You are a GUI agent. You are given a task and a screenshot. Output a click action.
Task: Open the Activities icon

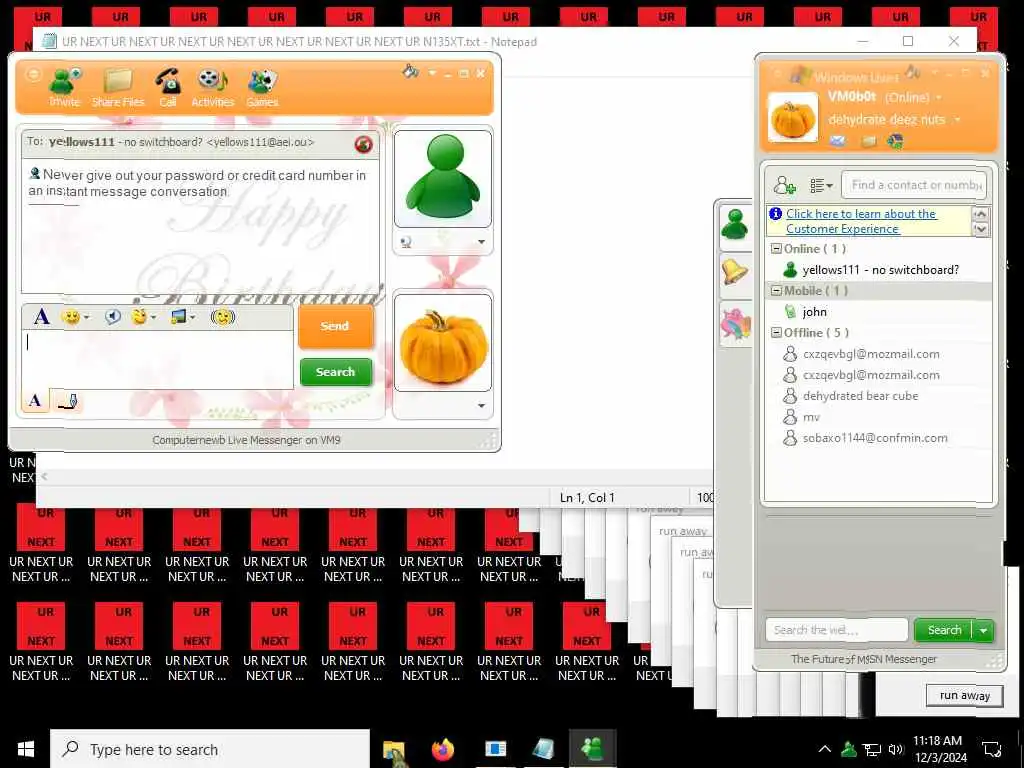(212, 87)
